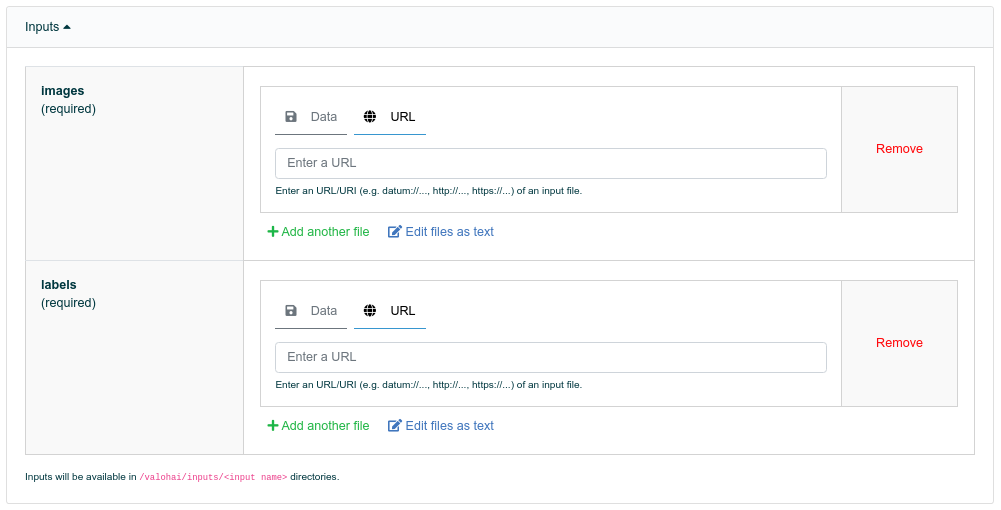The width and height of the screenshot is (1001, 510).
Task: Click the globe icon in labels input
Action: pyautogui.click(x=370, y=311)
